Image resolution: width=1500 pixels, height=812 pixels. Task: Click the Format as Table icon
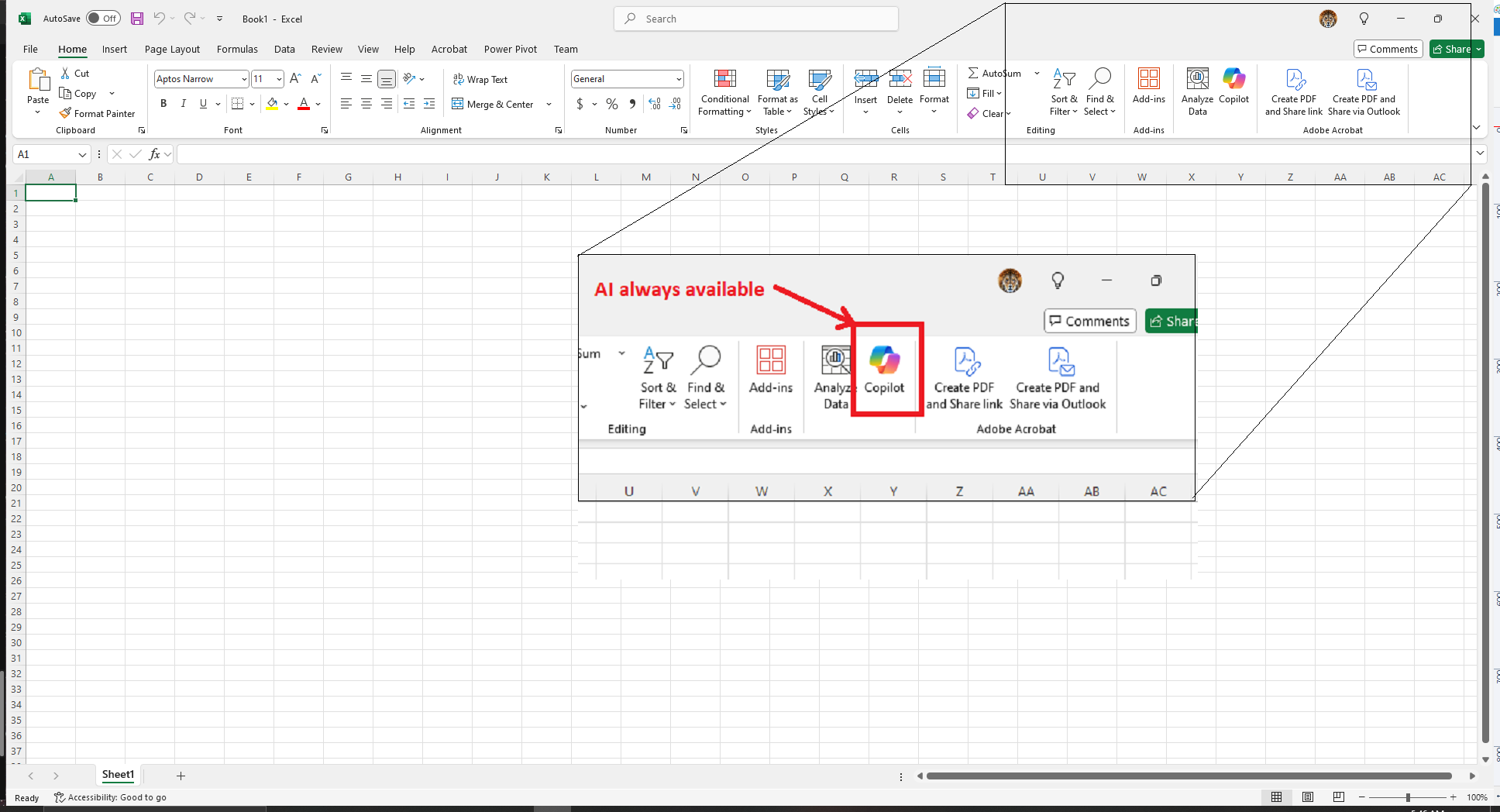pos(778,79)
